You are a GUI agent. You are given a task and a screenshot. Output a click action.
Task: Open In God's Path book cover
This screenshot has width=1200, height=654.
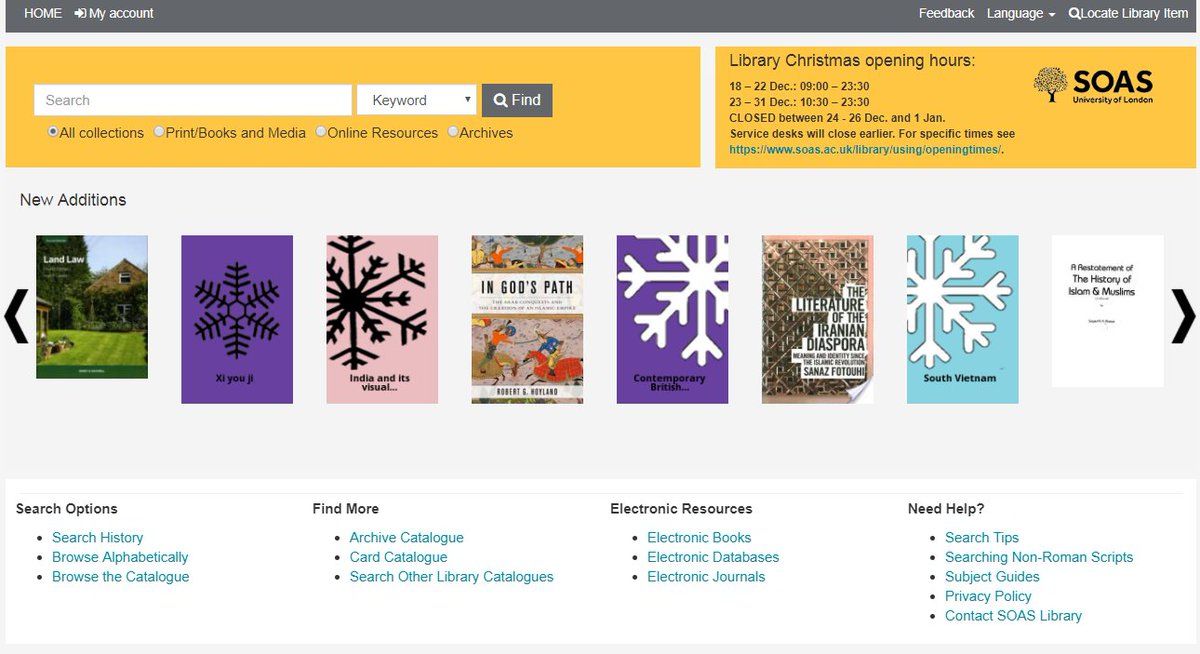[x=527, y=319]
